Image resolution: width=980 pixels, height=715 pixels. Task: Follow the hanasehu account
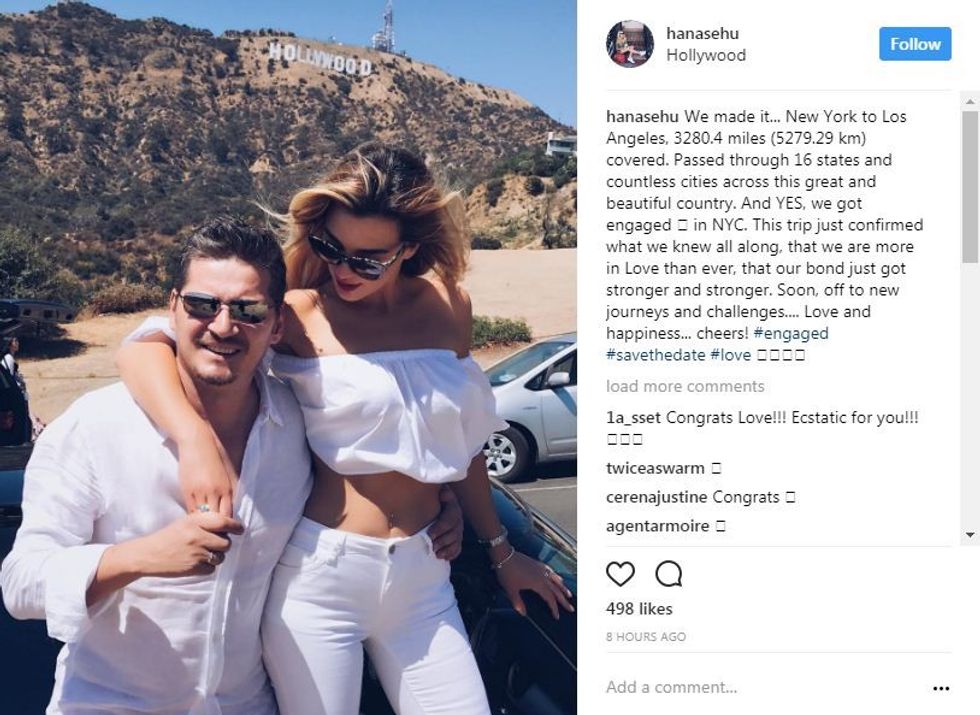pyautogui.click(x=915, y=44)
